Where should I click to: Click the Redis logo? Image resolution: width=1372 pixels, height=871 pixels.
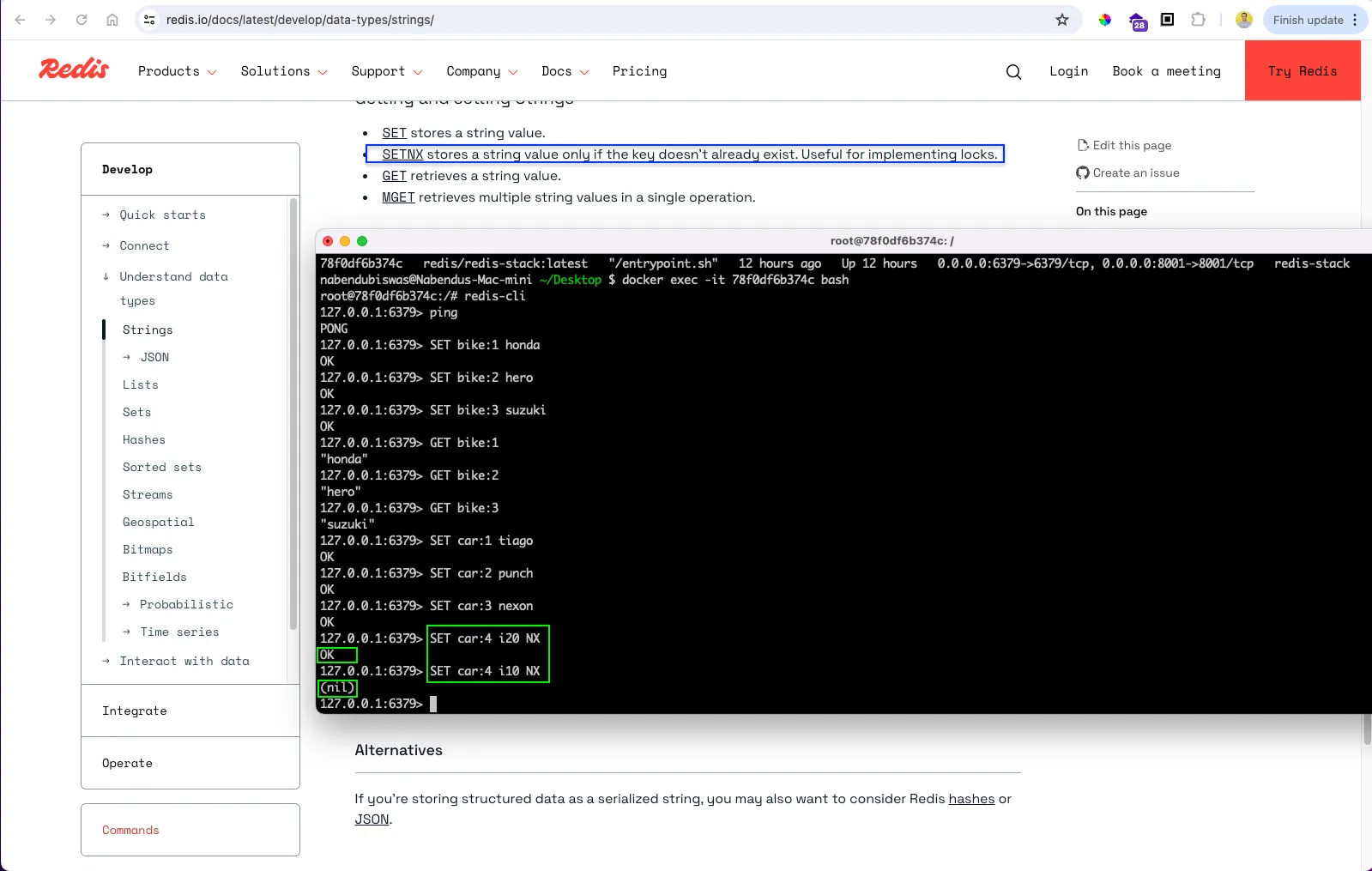pos(74,70)
